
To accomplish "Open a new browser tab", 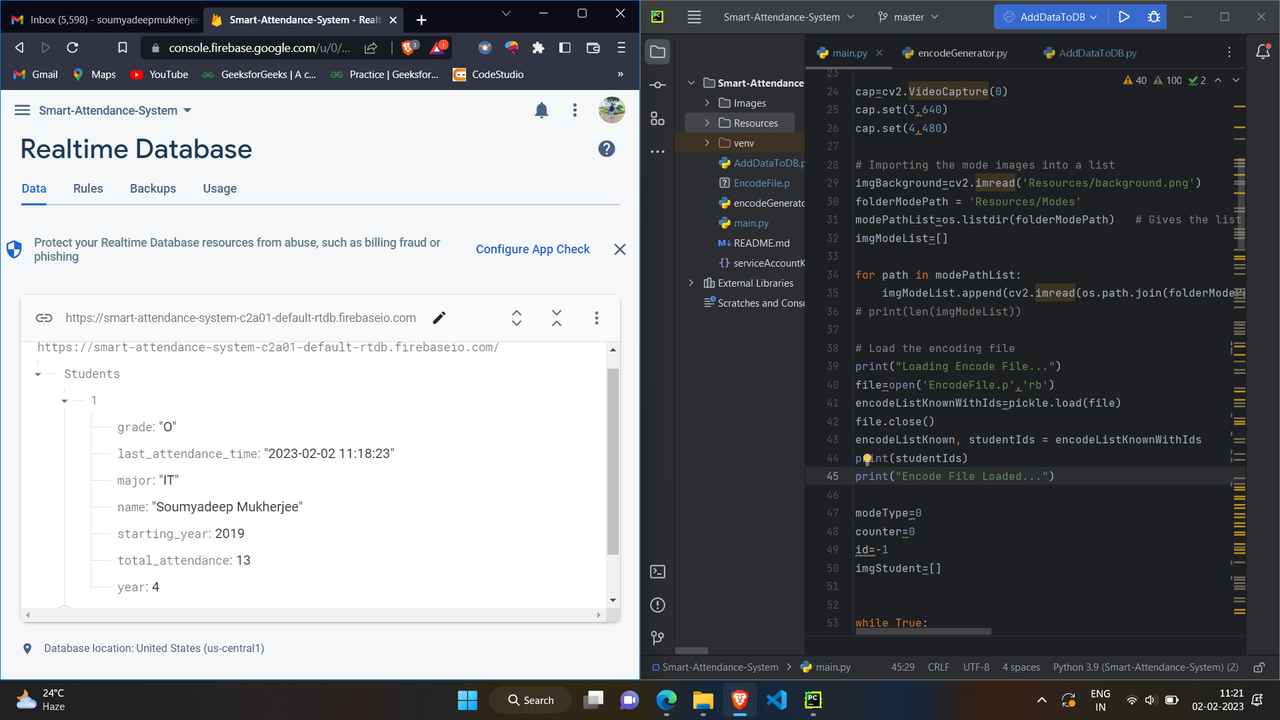I will point(421,20).
